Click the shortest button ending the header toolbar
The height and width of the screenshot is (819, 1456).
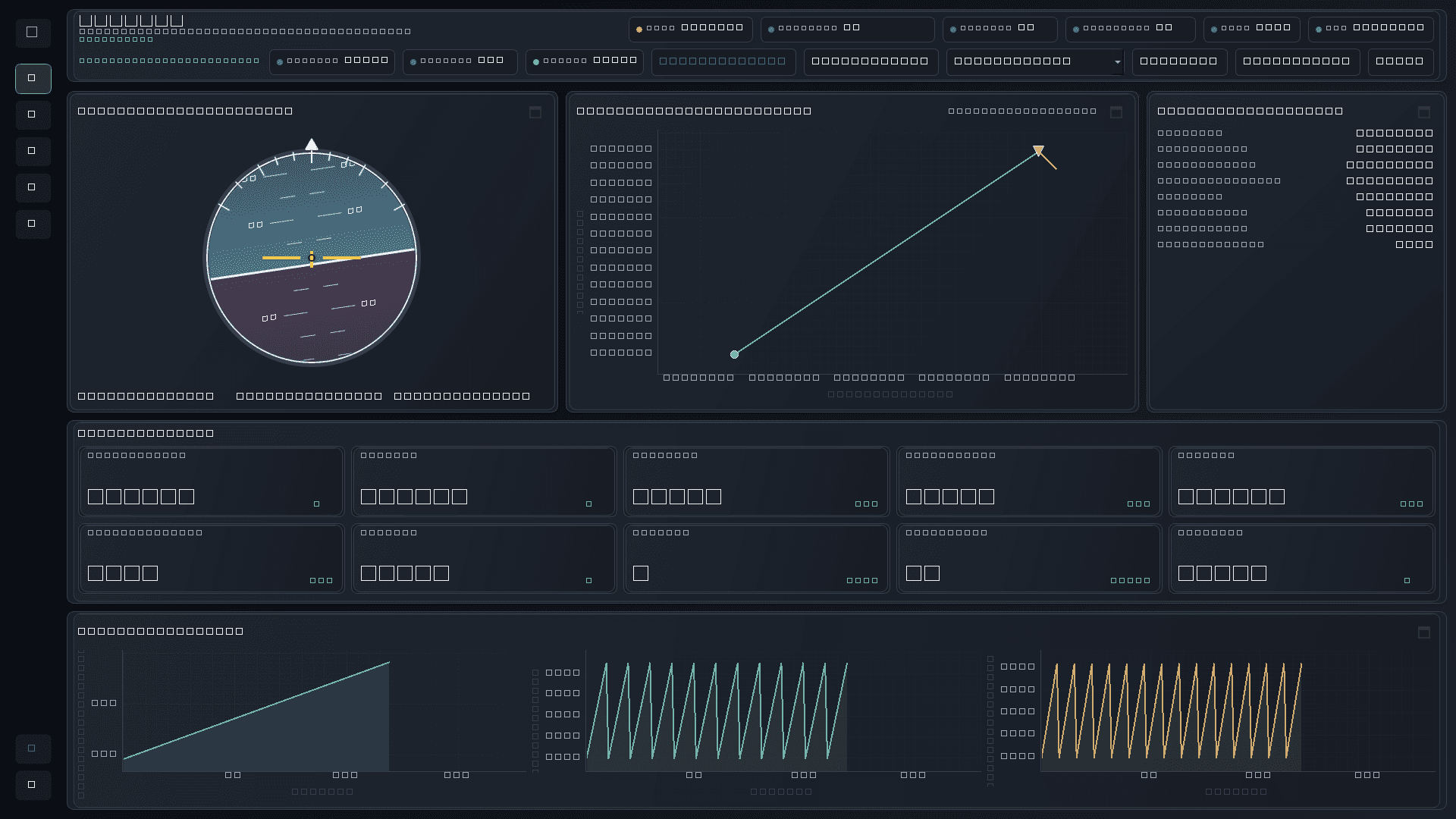(1401, 61)
